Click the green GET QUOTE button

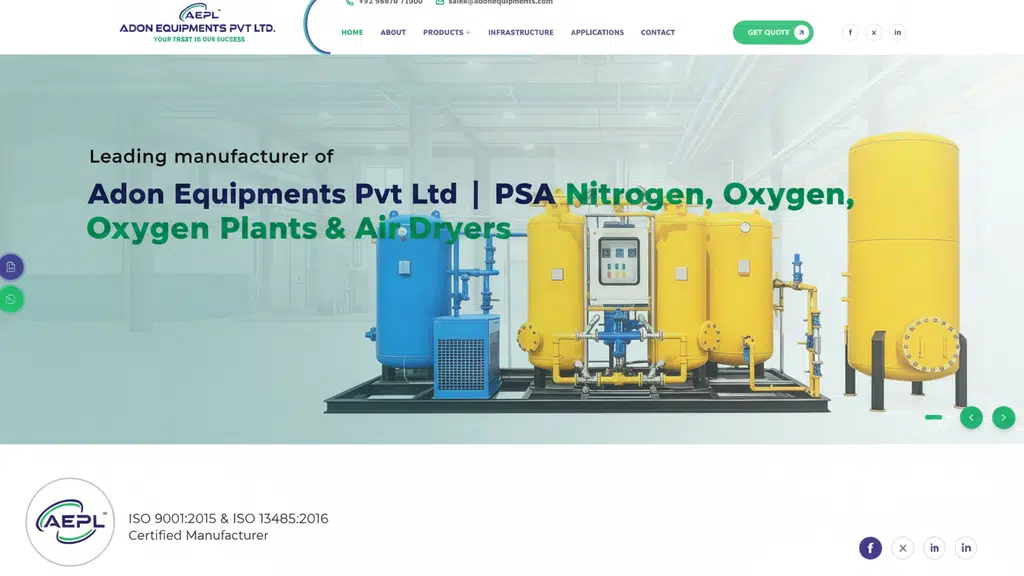(x=773, y=33)
